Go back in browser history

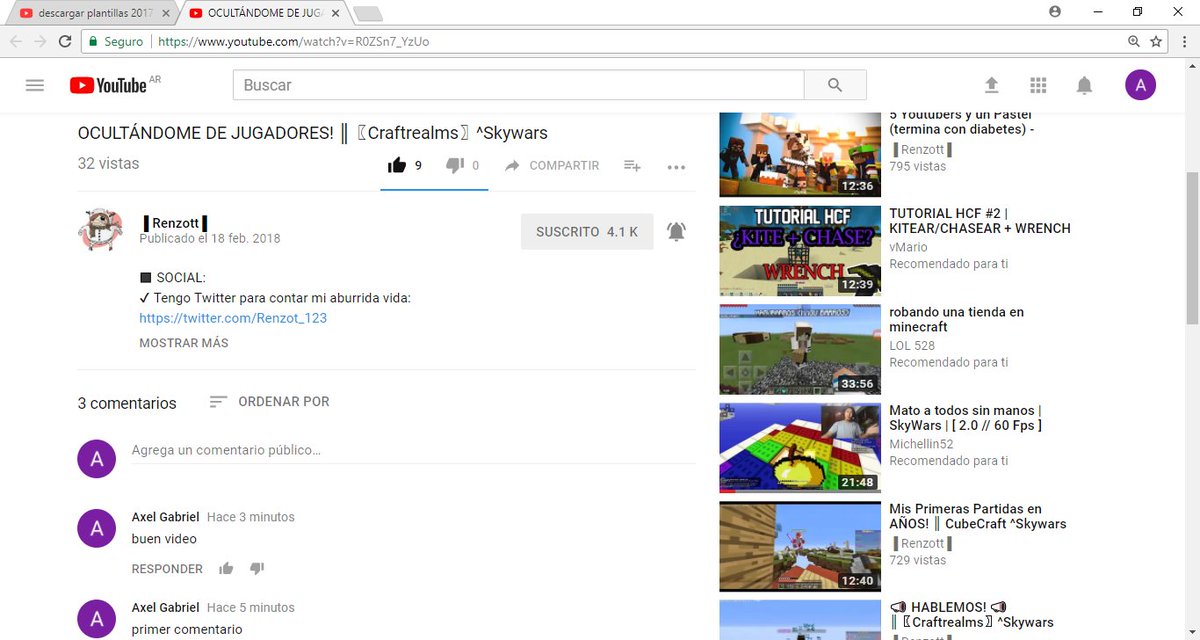(x=16, y=42)
